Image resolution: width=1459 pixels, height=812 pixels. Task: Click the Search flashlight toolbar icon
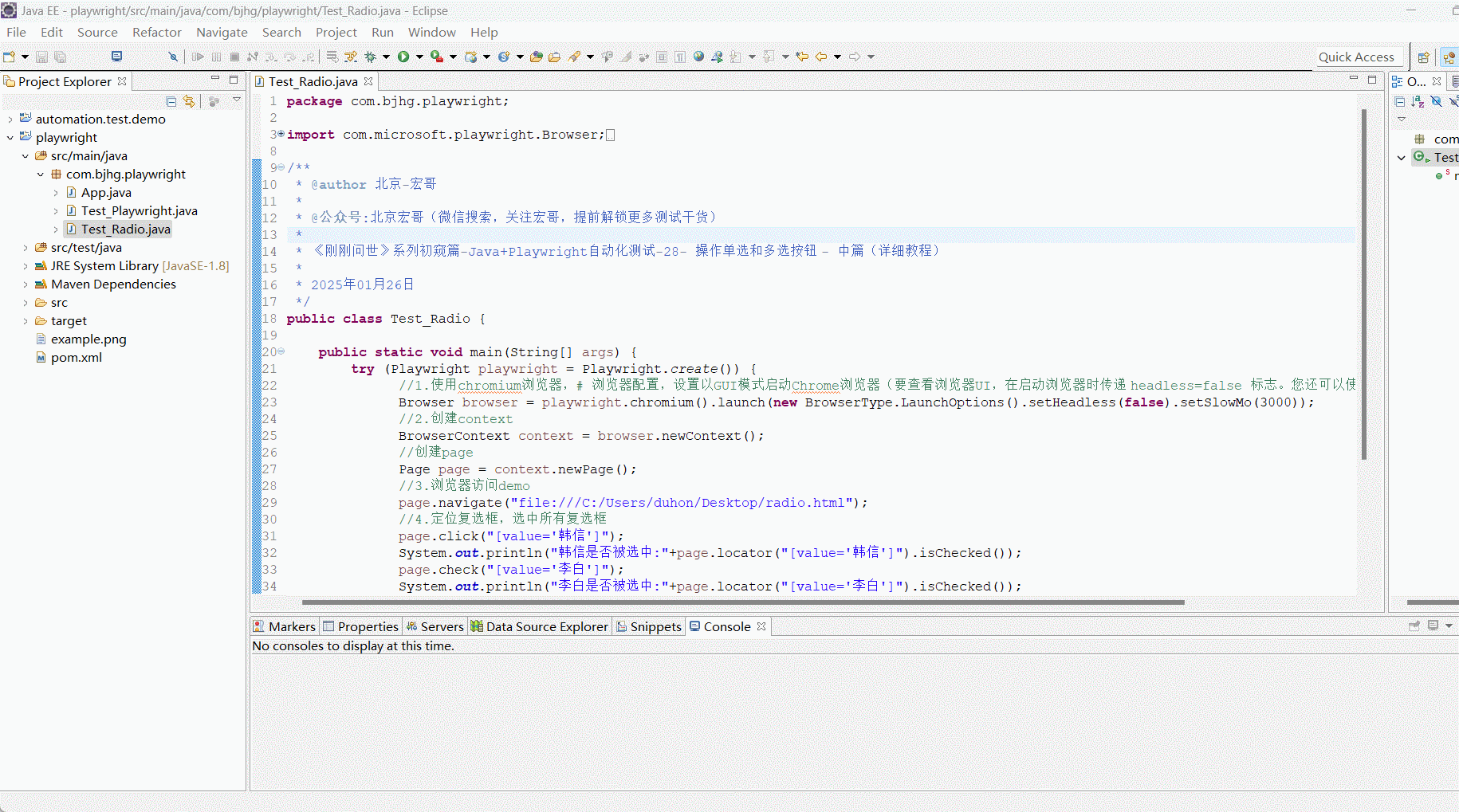[x=575, y=57]
